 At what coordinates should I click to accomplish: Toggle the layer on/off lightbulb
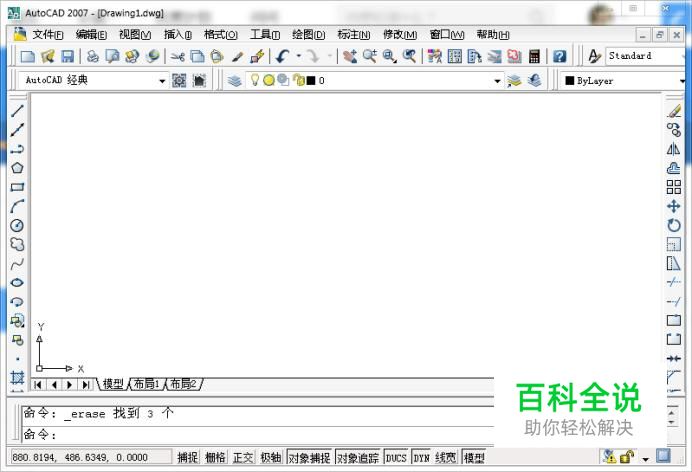click(x=255, y=80)
